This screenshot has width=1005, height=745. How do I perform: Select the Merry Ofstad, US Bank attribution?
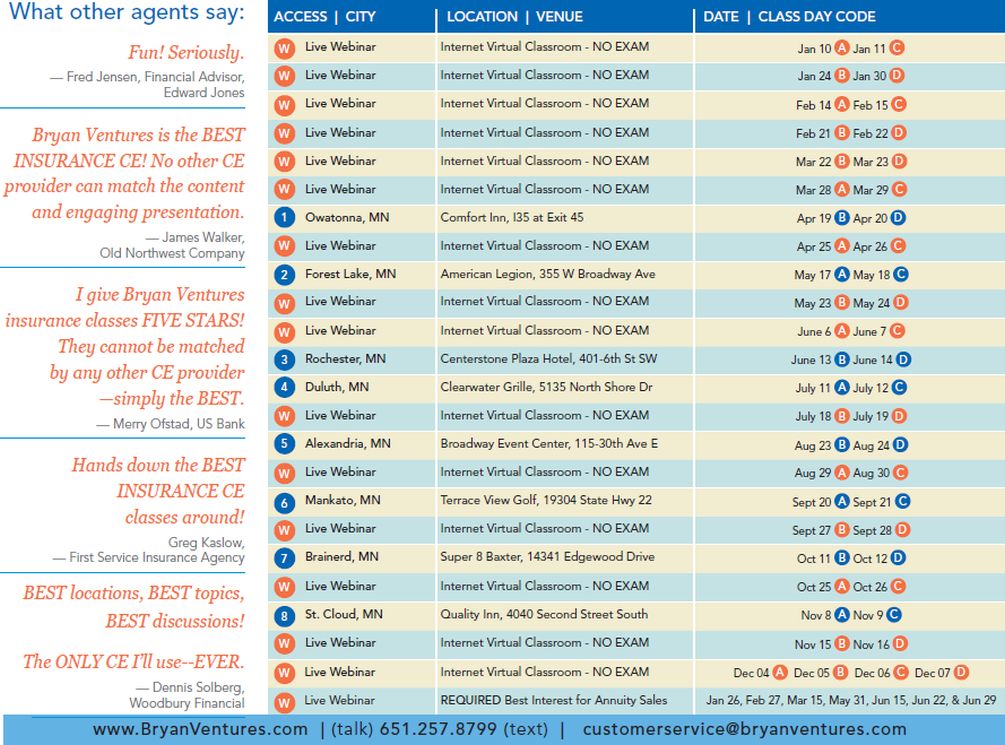click(x=170, y=424)
